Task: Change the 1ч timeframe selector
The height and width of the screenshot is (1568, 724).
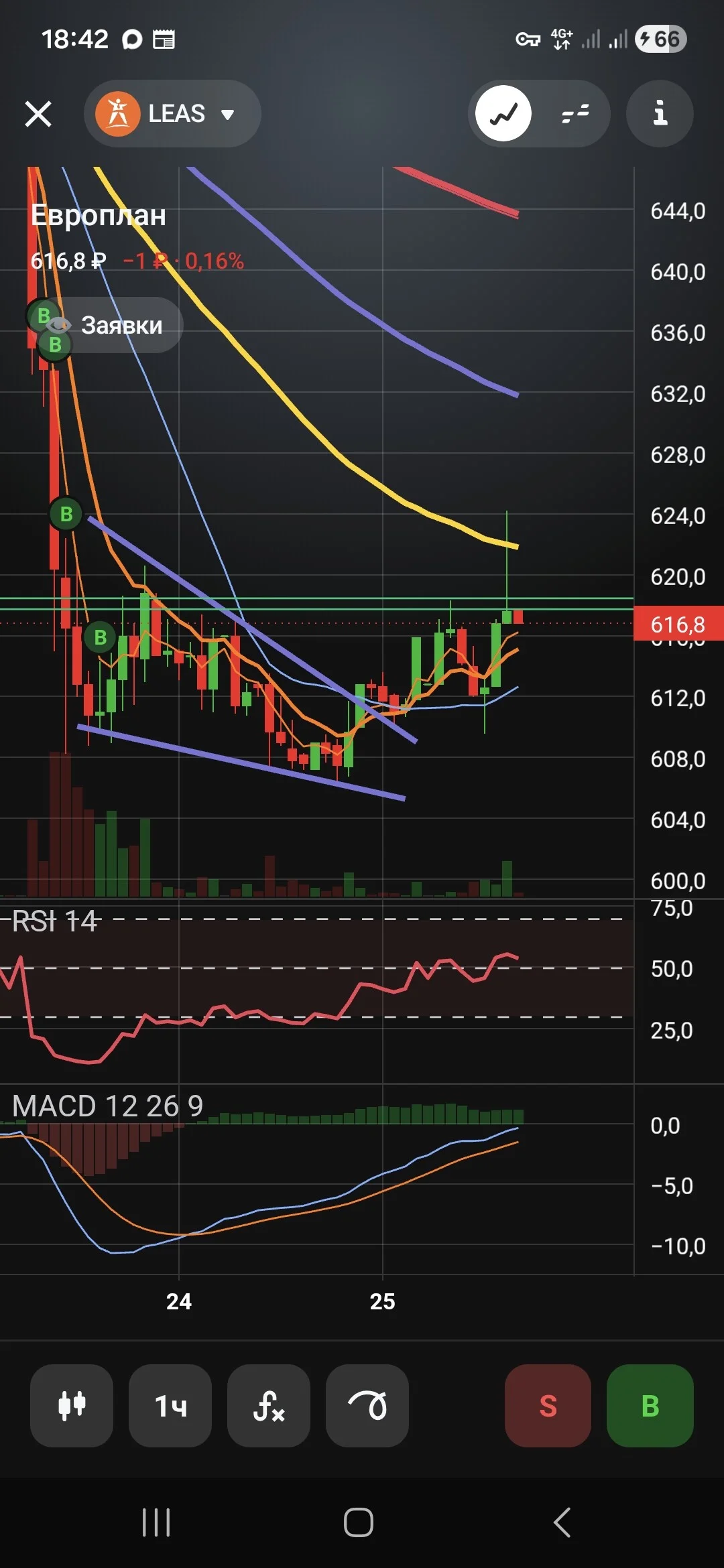Action: [x=170, y=1405]
